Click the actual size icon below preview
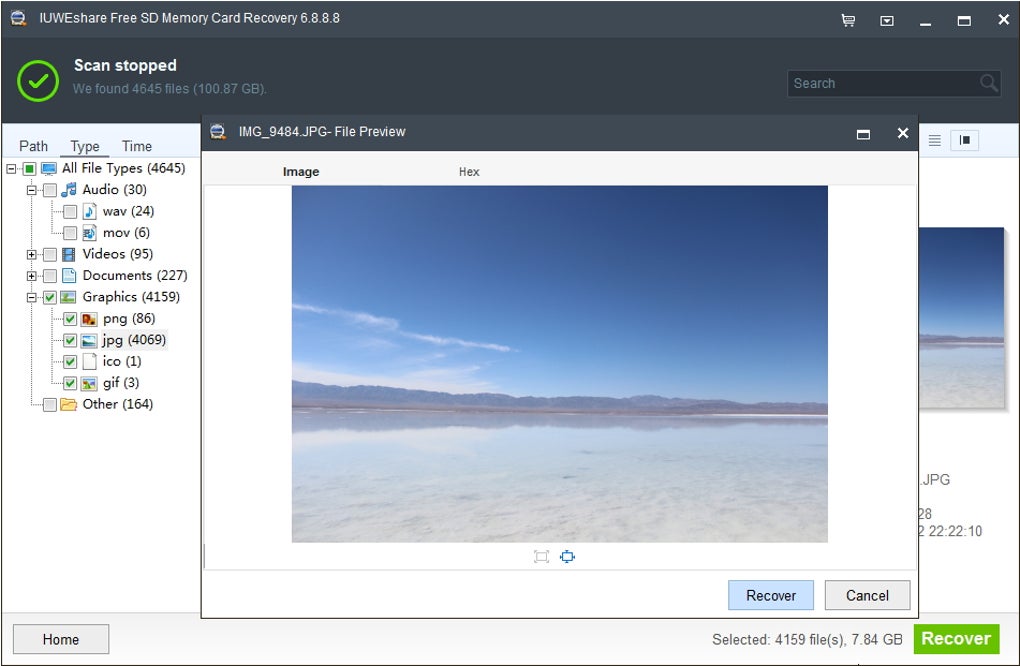 pos(541,557)
